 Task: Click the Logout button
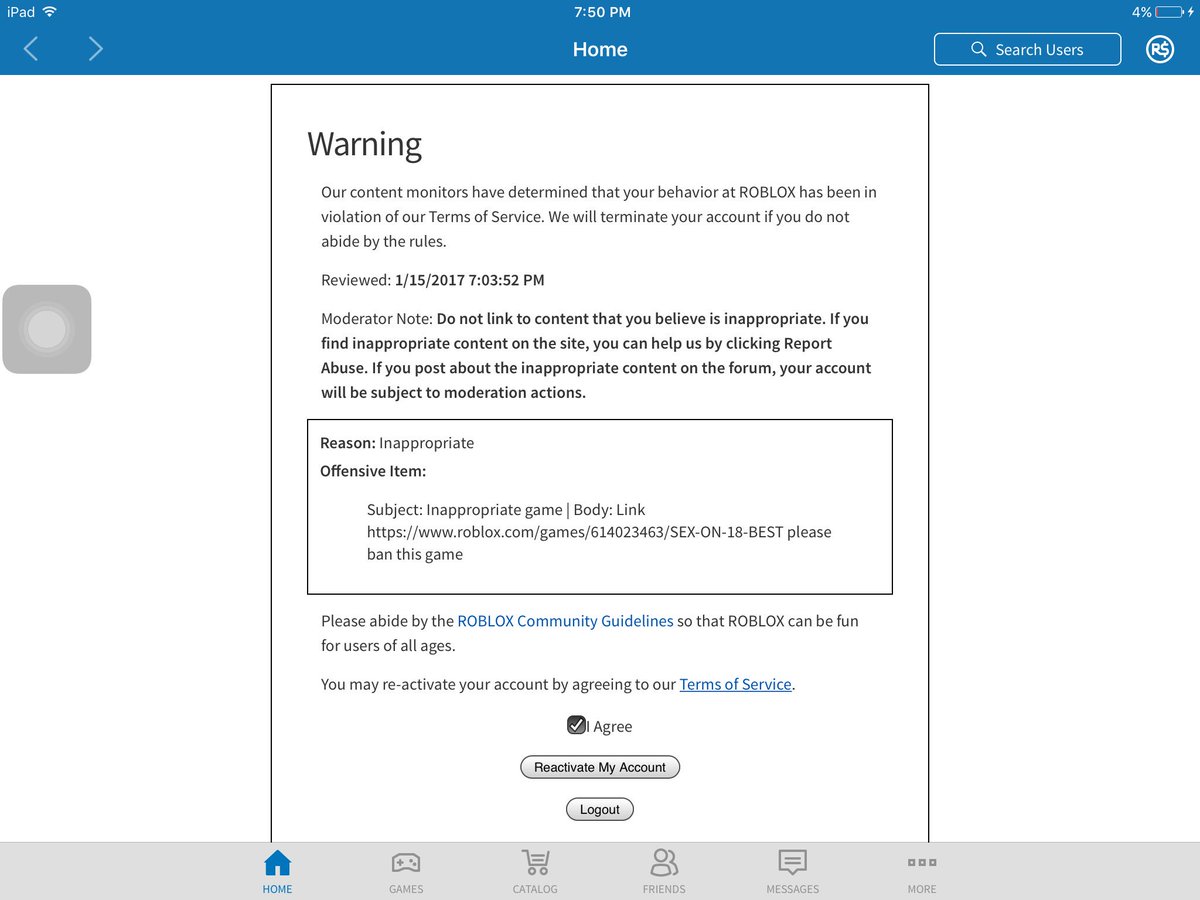(x=600, y=809)
